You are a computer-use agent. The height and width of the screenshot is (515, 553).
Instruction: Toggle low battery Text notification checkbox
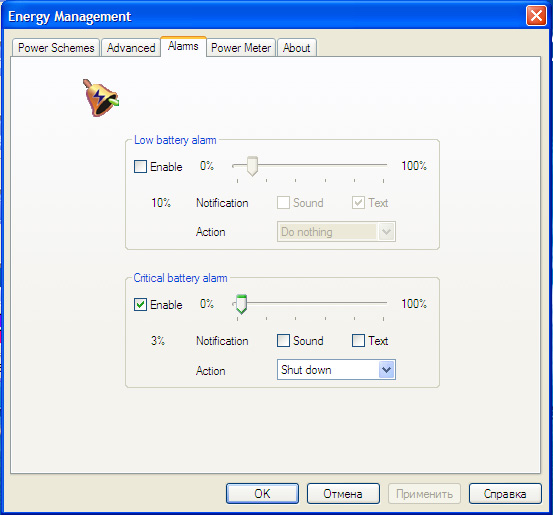[358, 203]
